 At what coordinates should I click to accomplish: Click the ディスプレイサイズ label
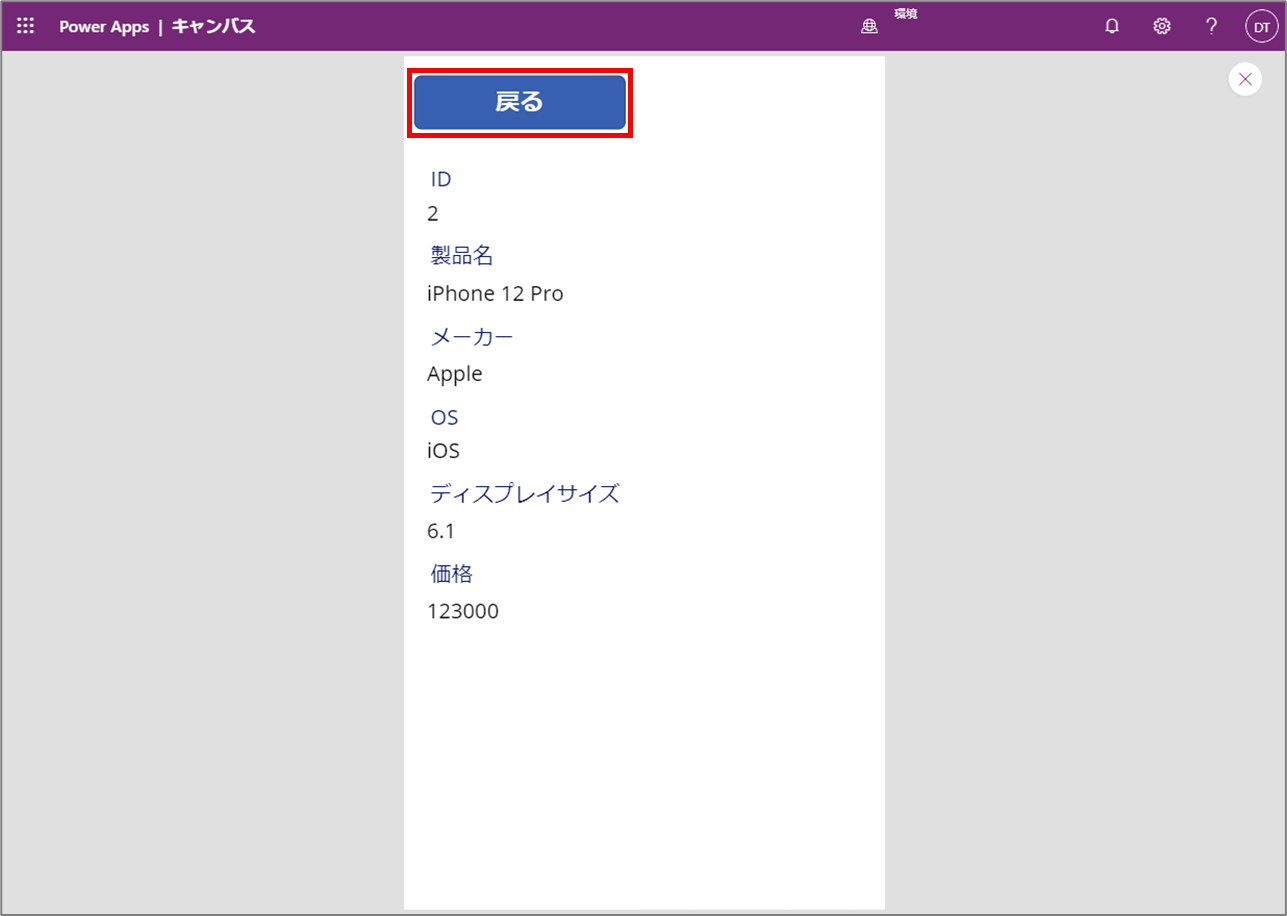pos(525,493)
